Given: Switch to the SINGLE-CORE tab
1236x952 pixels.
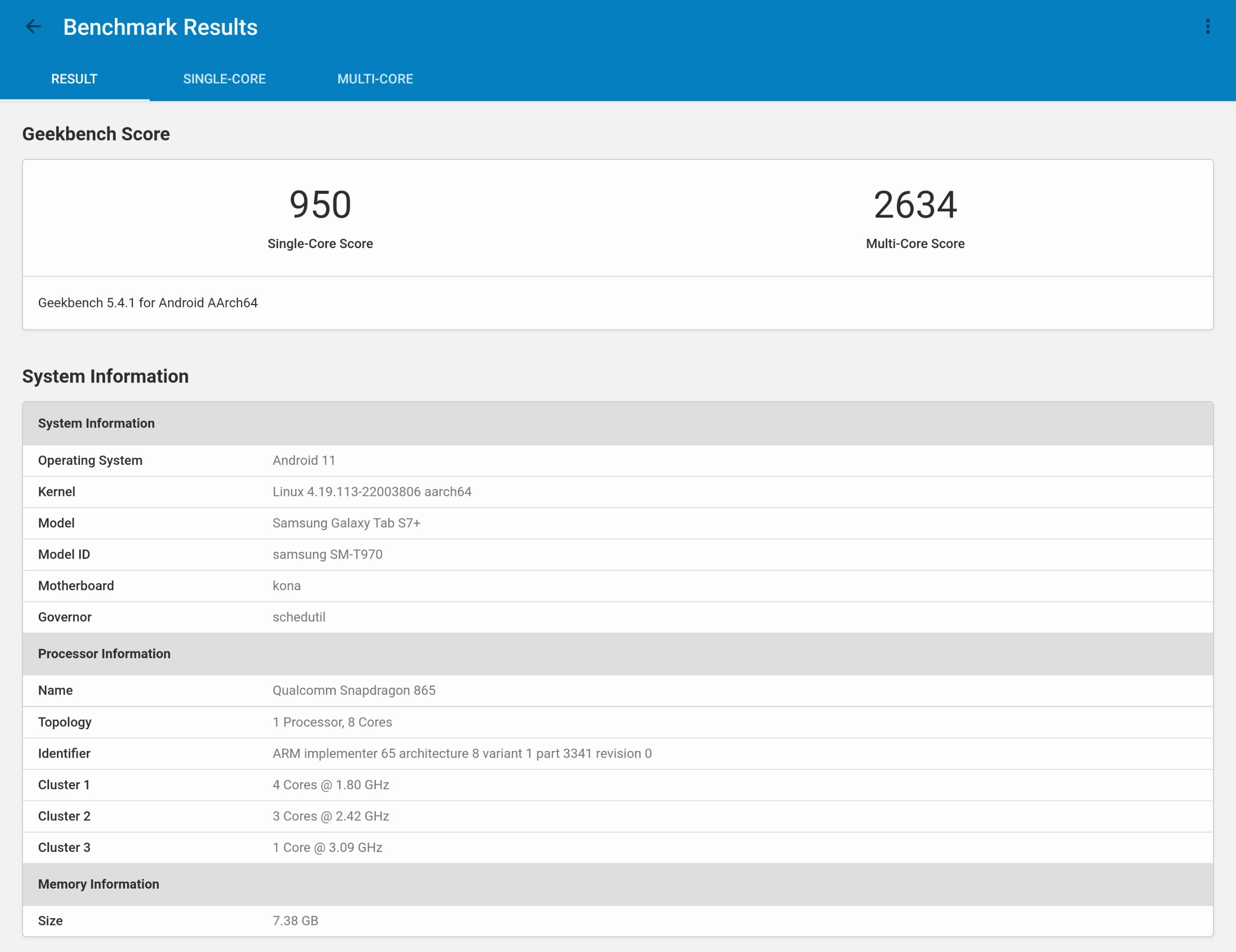Looking at the screenshot, I should click(x=224, y=78).
